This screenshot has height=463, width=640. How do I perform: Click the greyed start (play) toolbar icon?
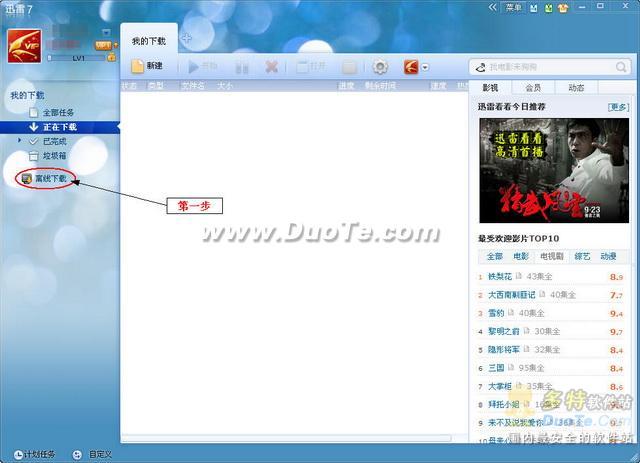[194, 67]
